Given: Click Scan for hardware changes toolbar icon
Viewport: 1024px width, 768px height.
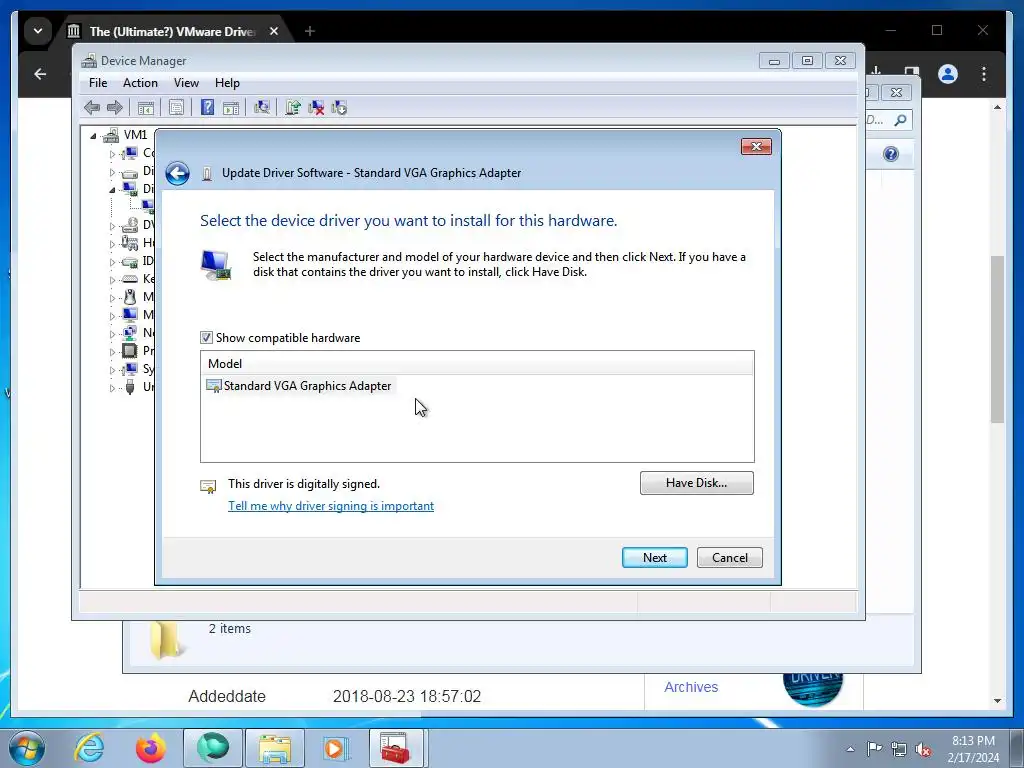Looking at the screenshot, I should pos(262,108).
